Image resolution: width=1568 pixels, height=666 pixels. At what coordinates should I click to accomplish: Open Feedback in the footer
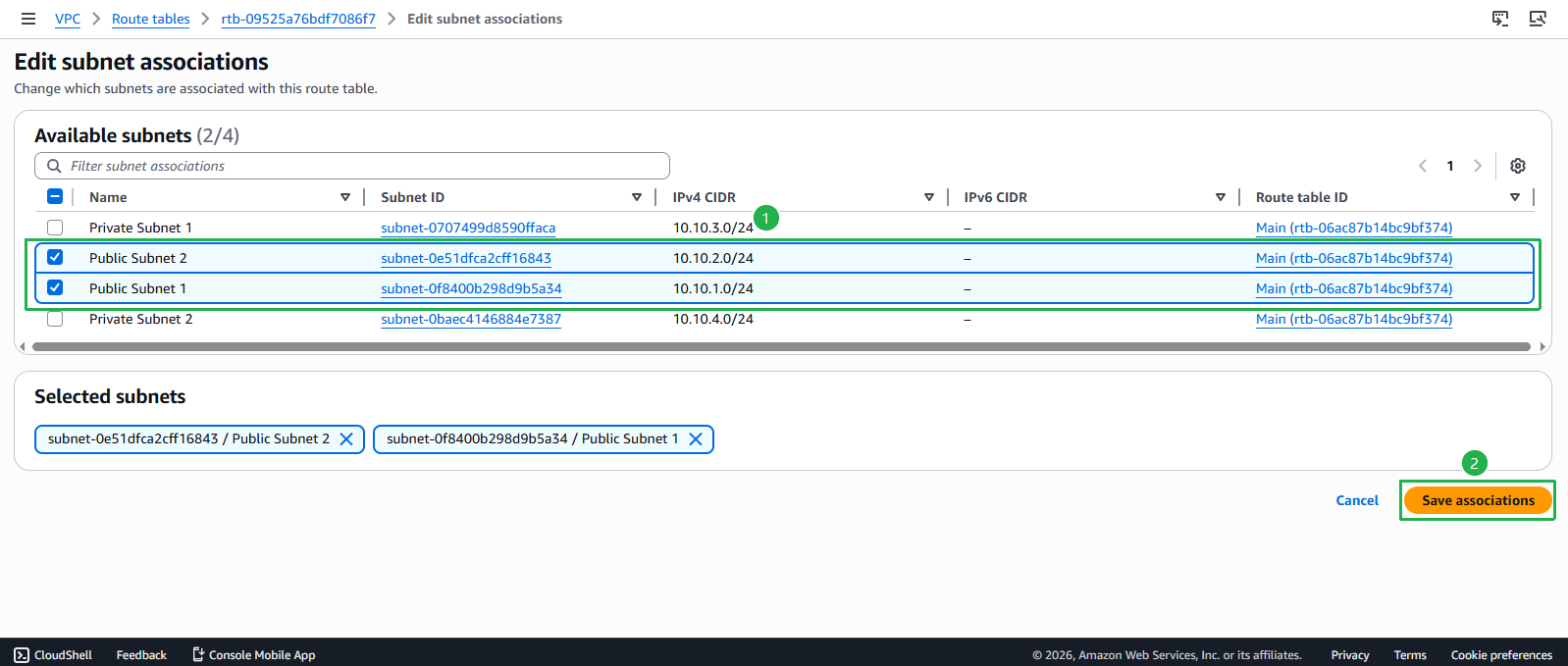coord(141,654)
